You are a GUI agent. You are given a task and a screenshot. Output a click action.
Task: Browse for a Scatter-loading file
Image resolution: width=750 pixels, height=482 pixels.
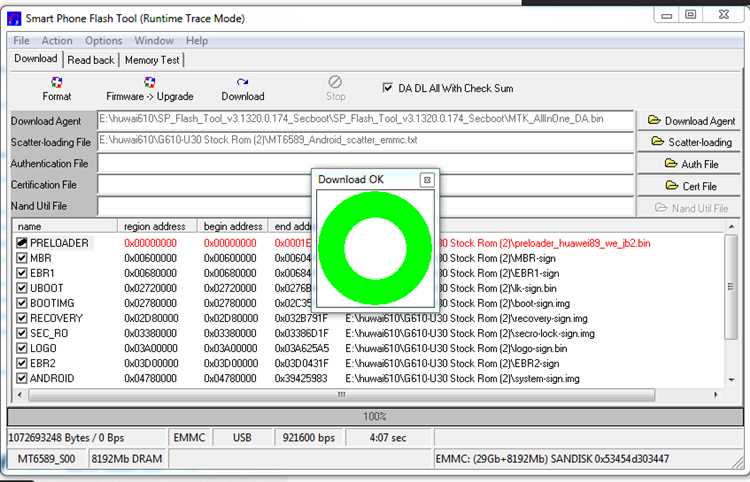tap(690, 142)
